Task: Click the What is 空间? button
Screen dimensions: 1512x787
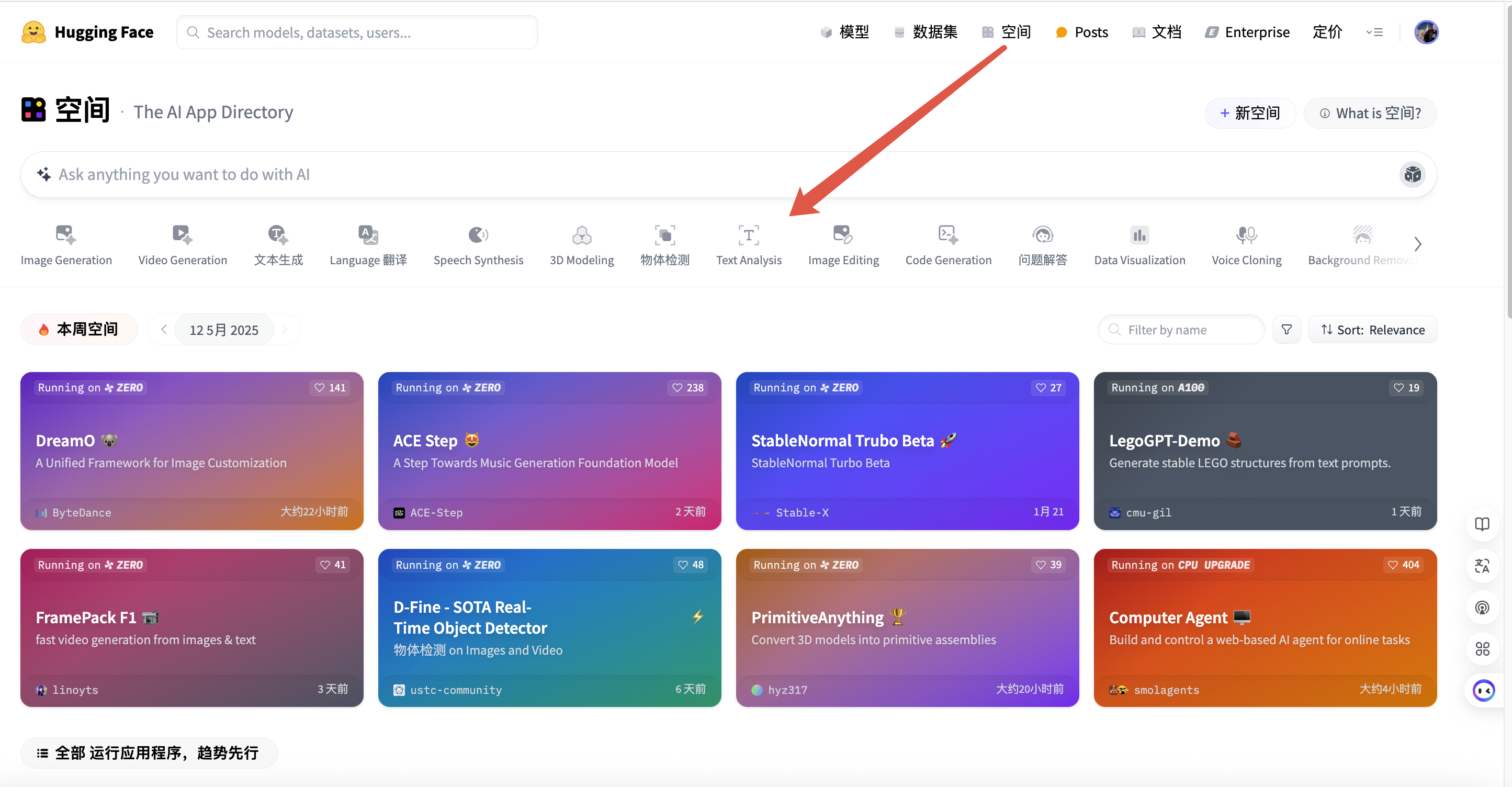Action: tap(1370, 113)
